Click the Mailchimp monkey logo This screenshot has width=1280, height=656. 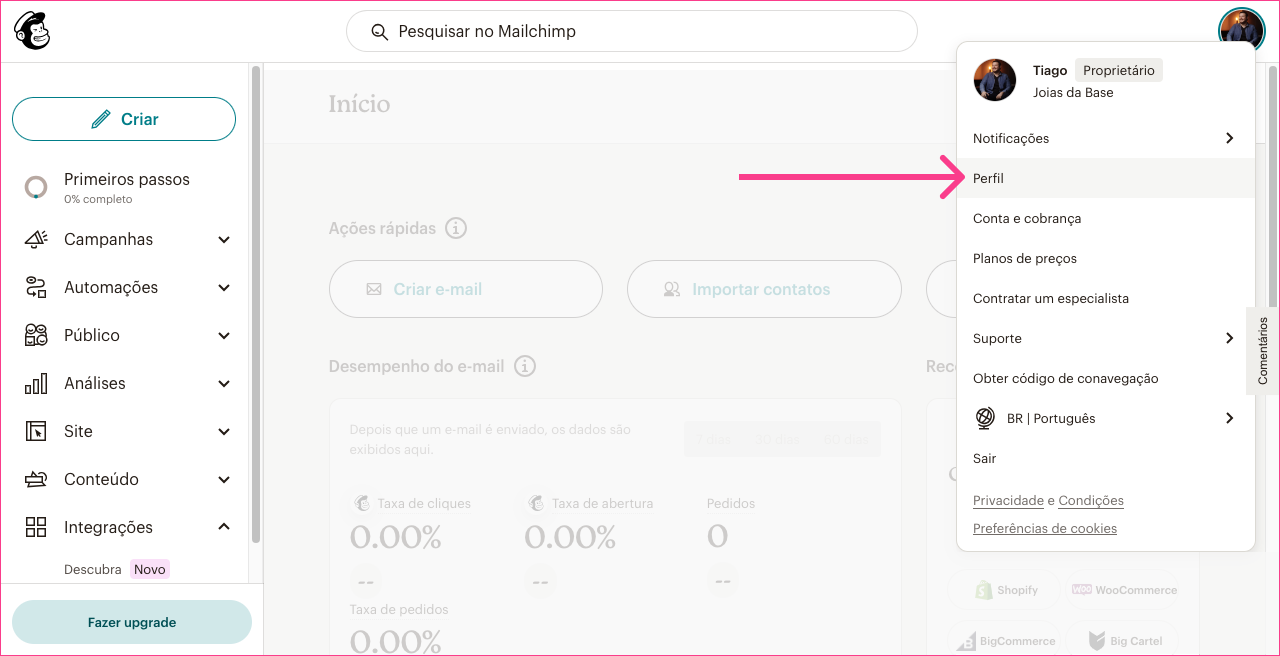click(32, 31)
